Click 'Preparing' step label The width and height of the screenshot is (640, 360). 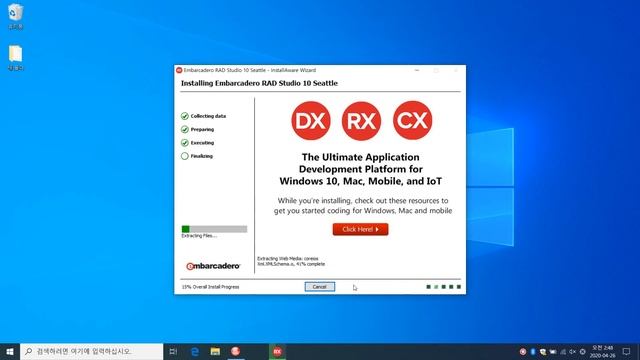point(202,129)
